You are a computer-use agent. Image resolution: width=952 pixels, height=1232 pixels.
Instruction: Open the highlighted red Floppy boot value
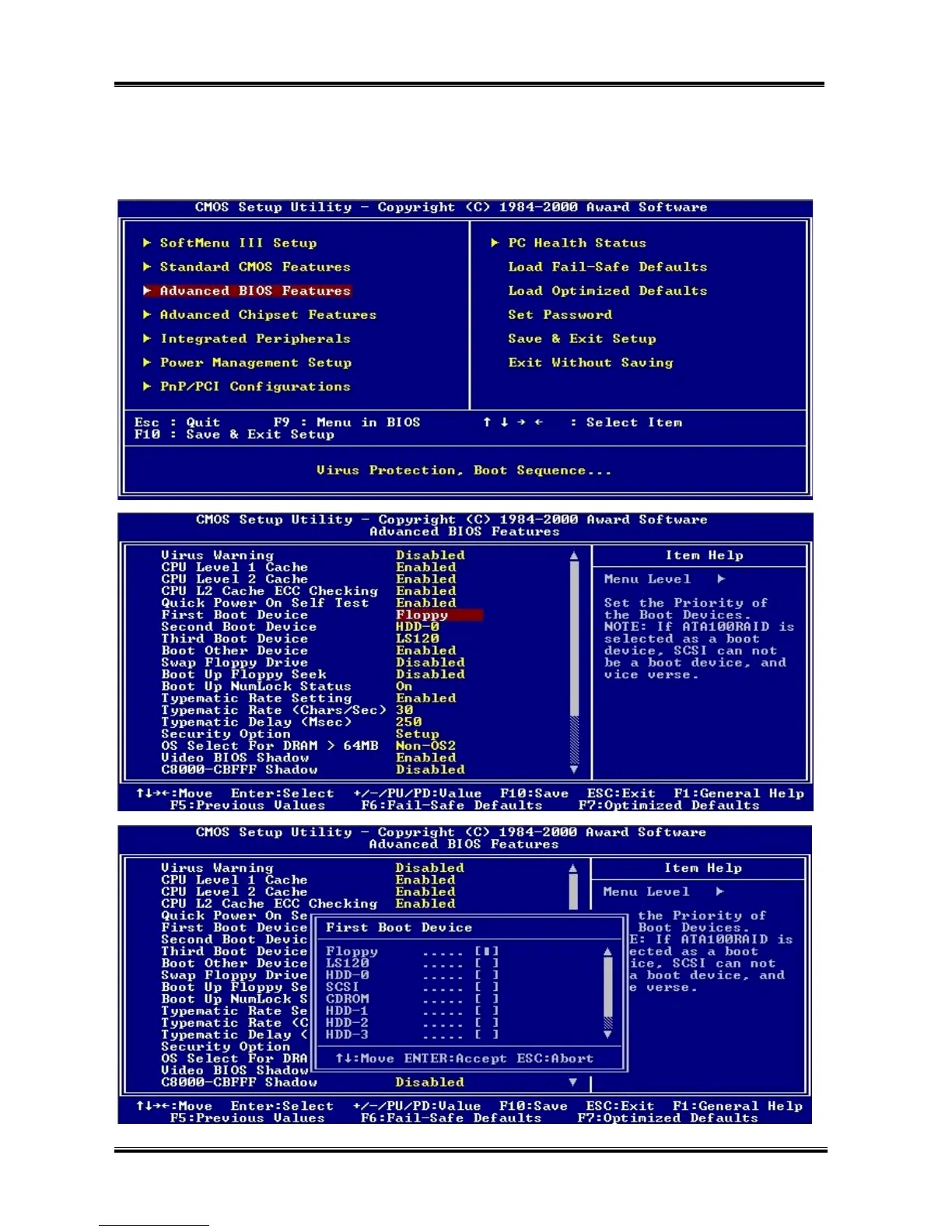(439, 615)
